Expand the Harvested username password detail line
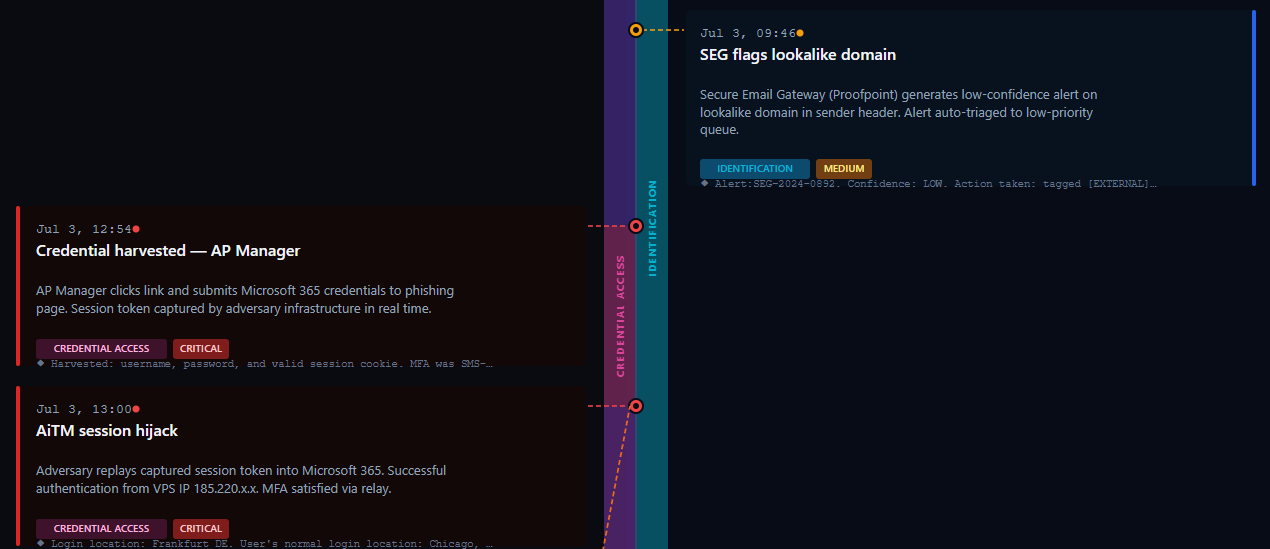 coord(264,364)
